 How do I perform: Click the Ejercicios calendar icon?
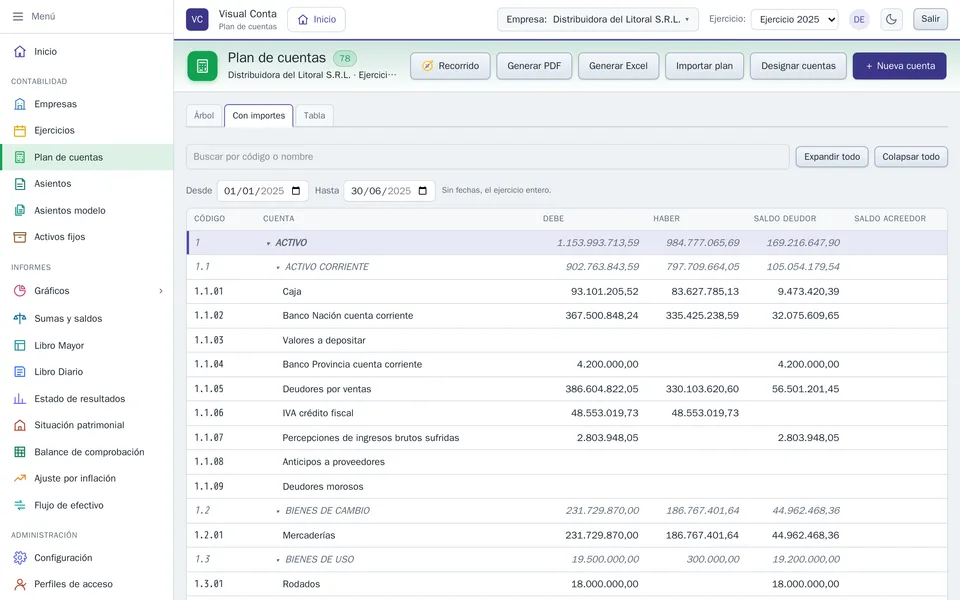pos(20,130)
